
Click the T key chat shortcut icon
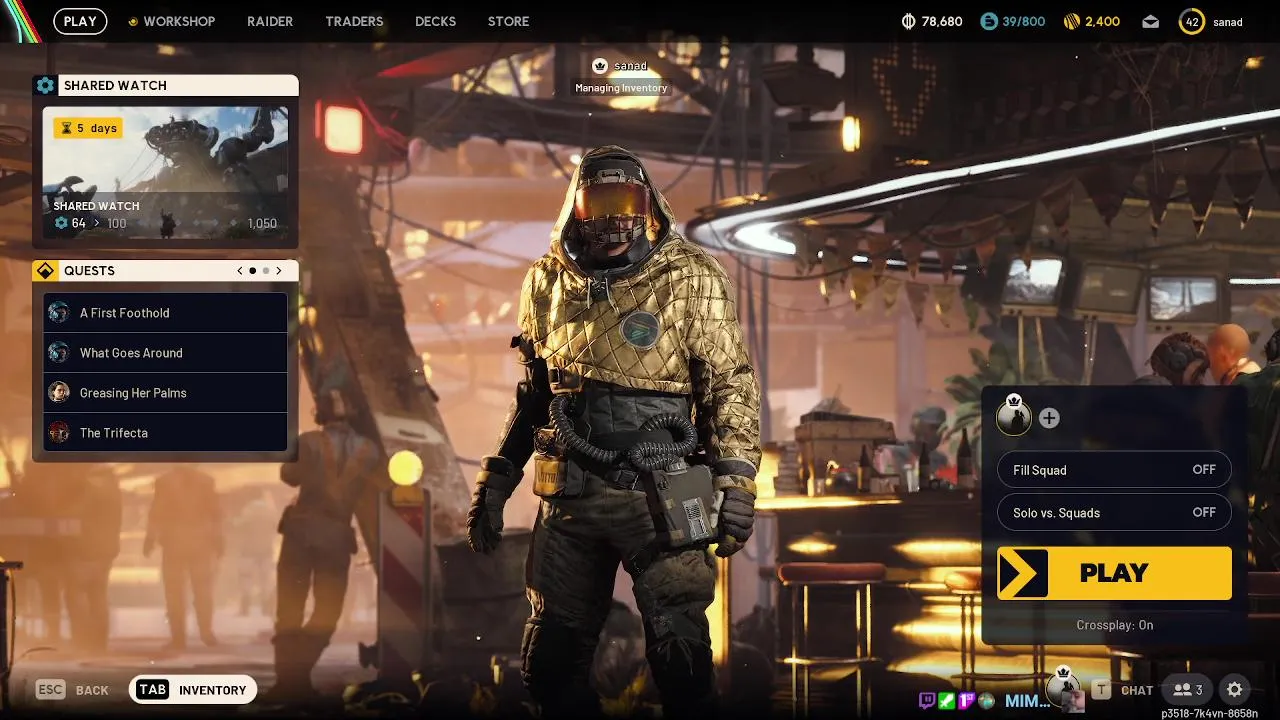point(1101,690)
